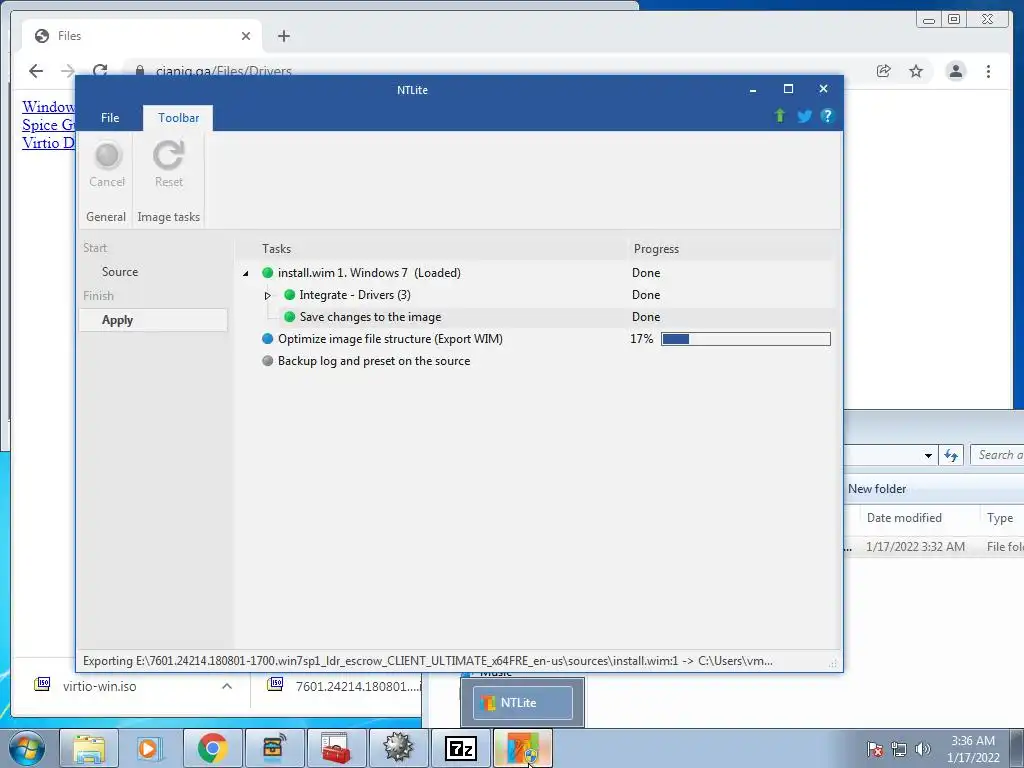Open the Spice link on the webpage
Screen dimensions: 1024x768
[48, 125]
